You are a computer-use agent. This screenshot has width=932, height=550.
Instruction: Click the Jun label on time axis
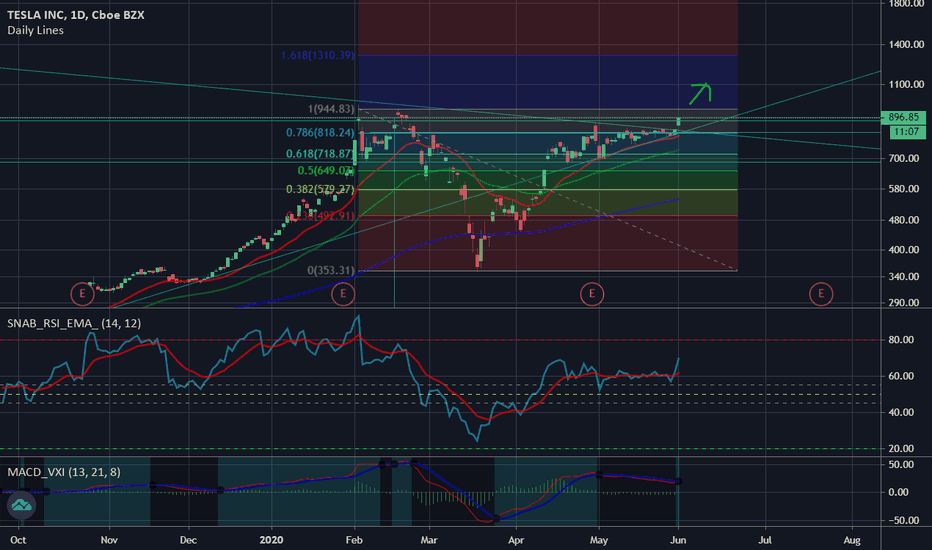click(678, 540)
